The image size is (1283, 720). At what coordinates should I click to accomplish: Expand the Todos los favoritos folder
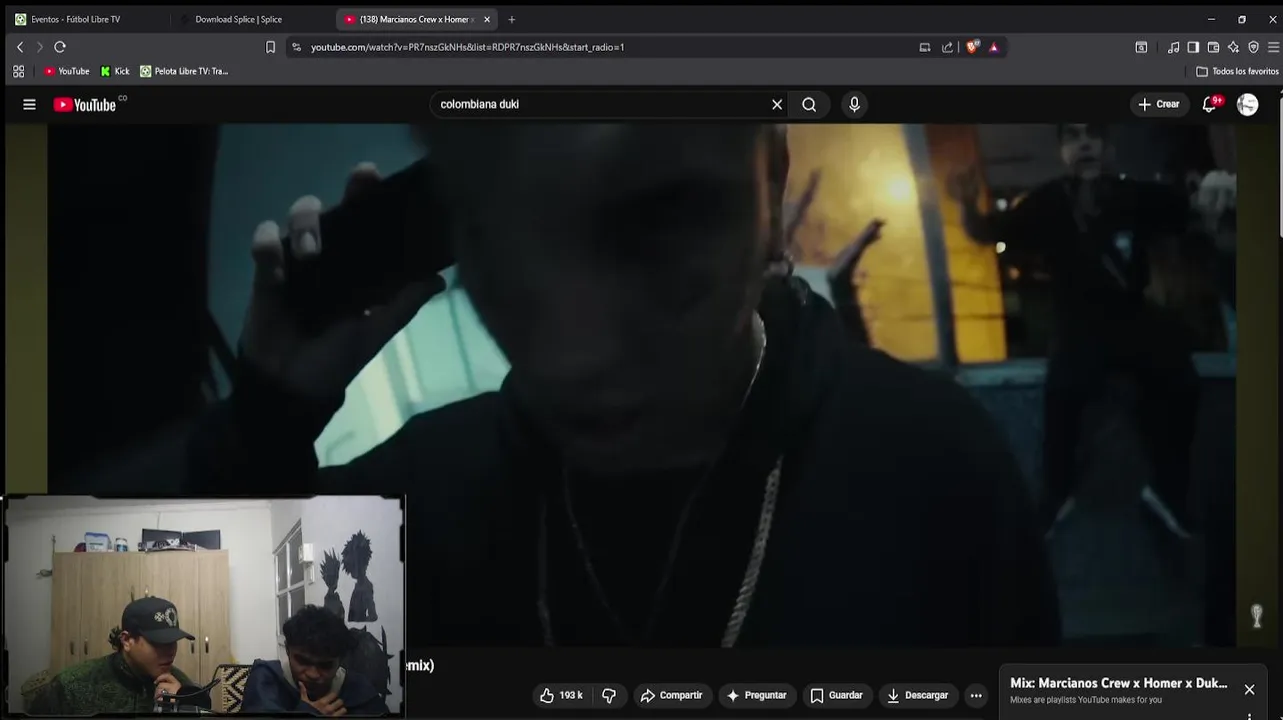pos(1238,71)
